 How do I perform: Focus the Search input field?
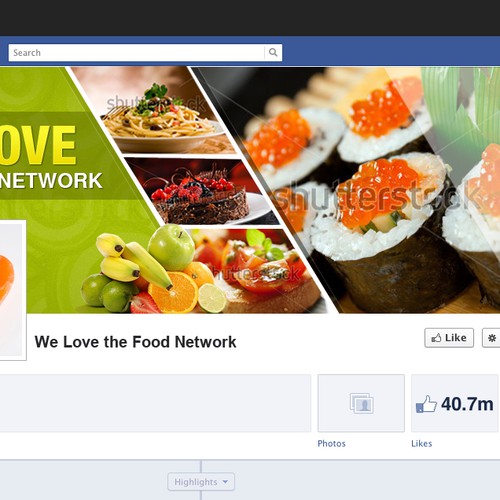click(137, 53)
